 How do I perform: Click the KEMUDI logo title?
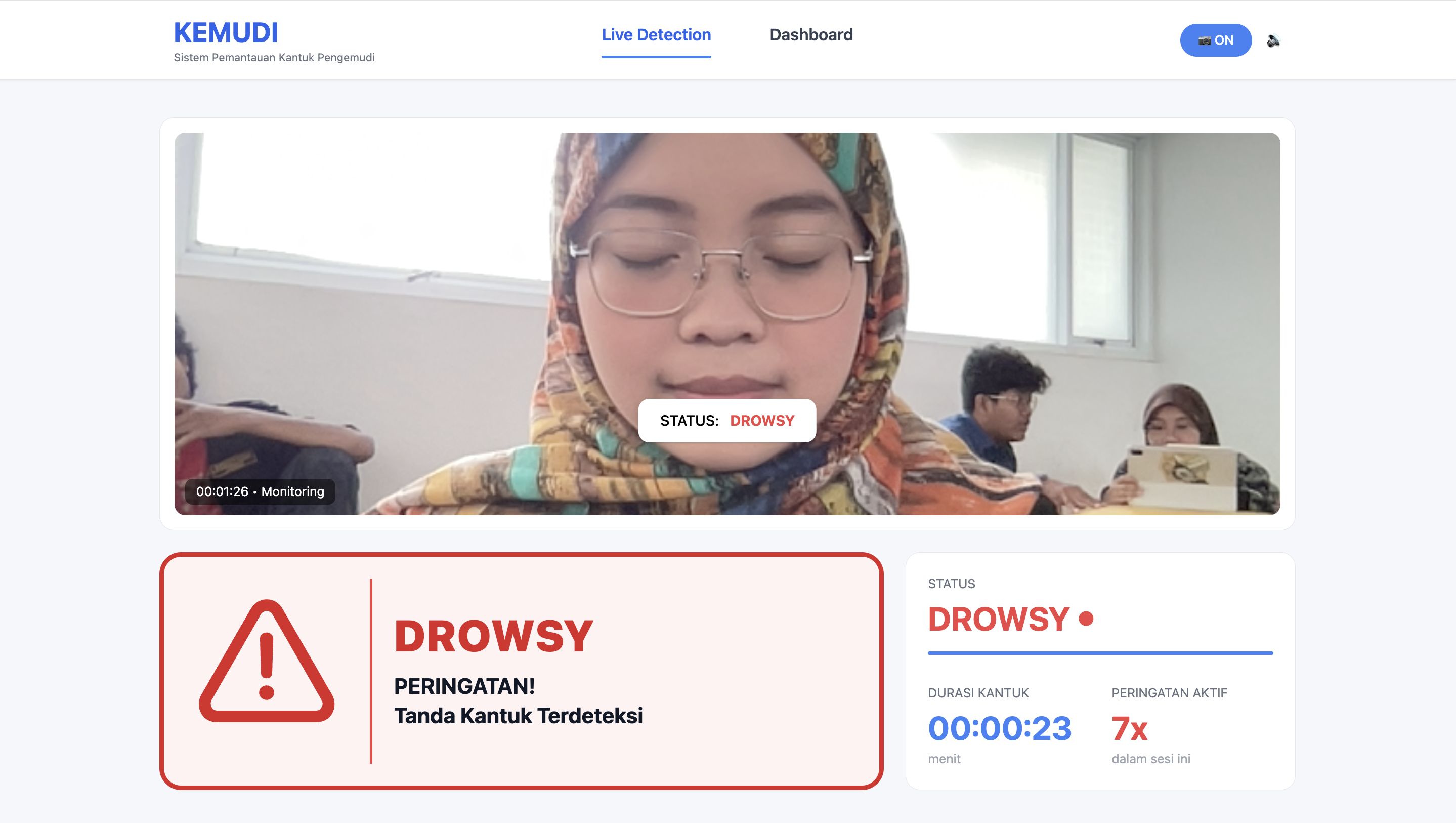pyautogui.click(x=226, y=32)
